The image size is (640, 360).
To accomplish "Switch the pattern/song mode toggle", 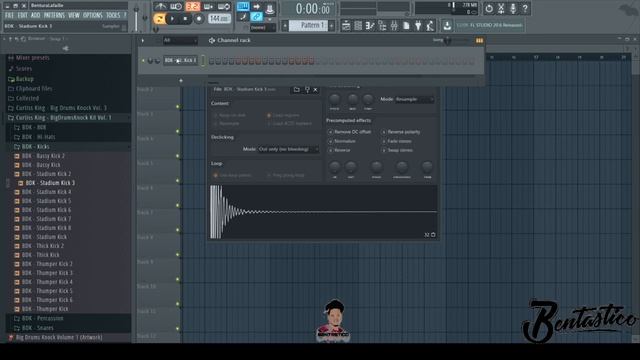I will (x=159, y=19).
